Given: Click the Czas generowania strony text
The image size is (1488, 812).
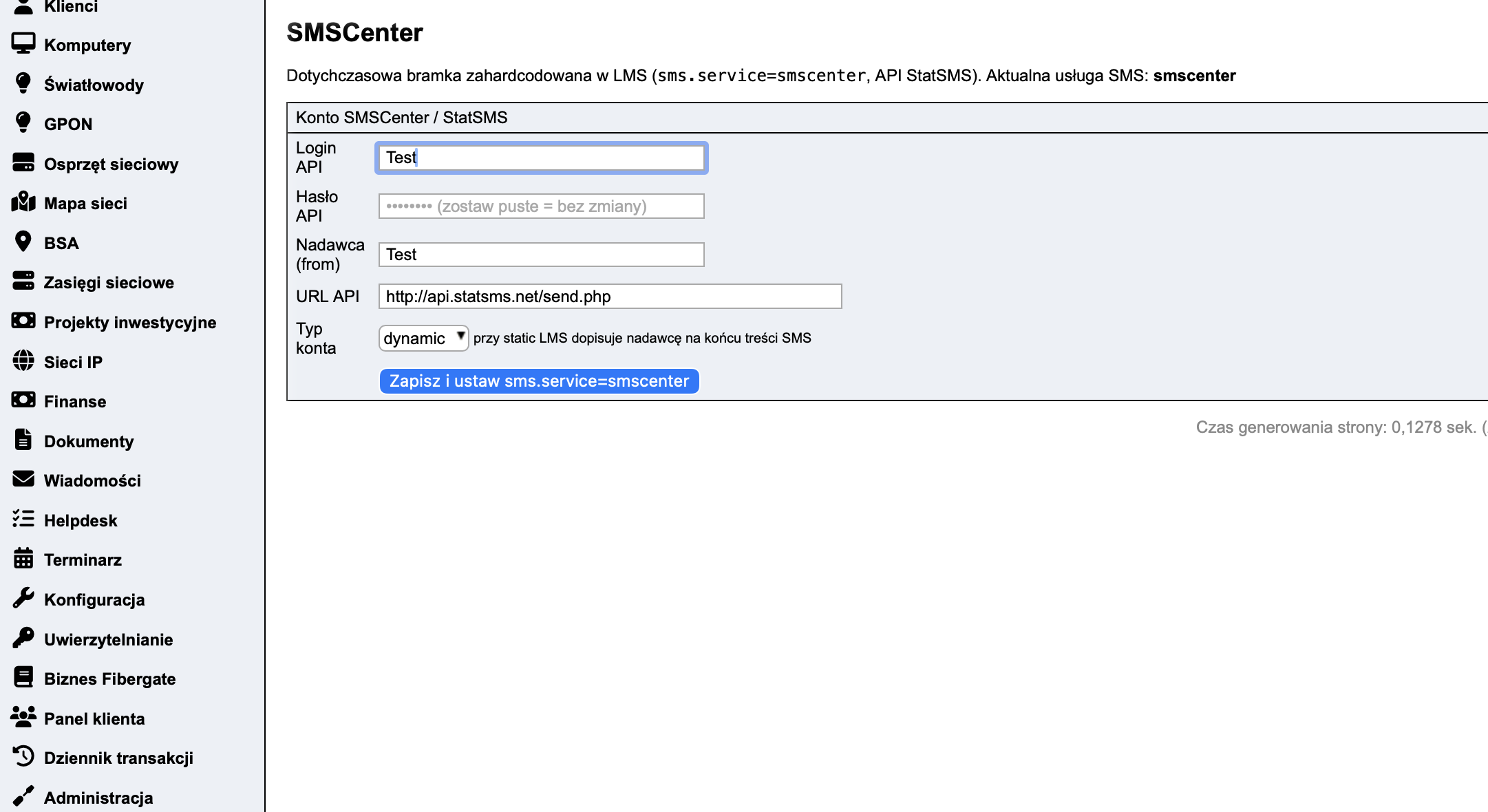Looking at the screenshot, I should point(1341,427).
